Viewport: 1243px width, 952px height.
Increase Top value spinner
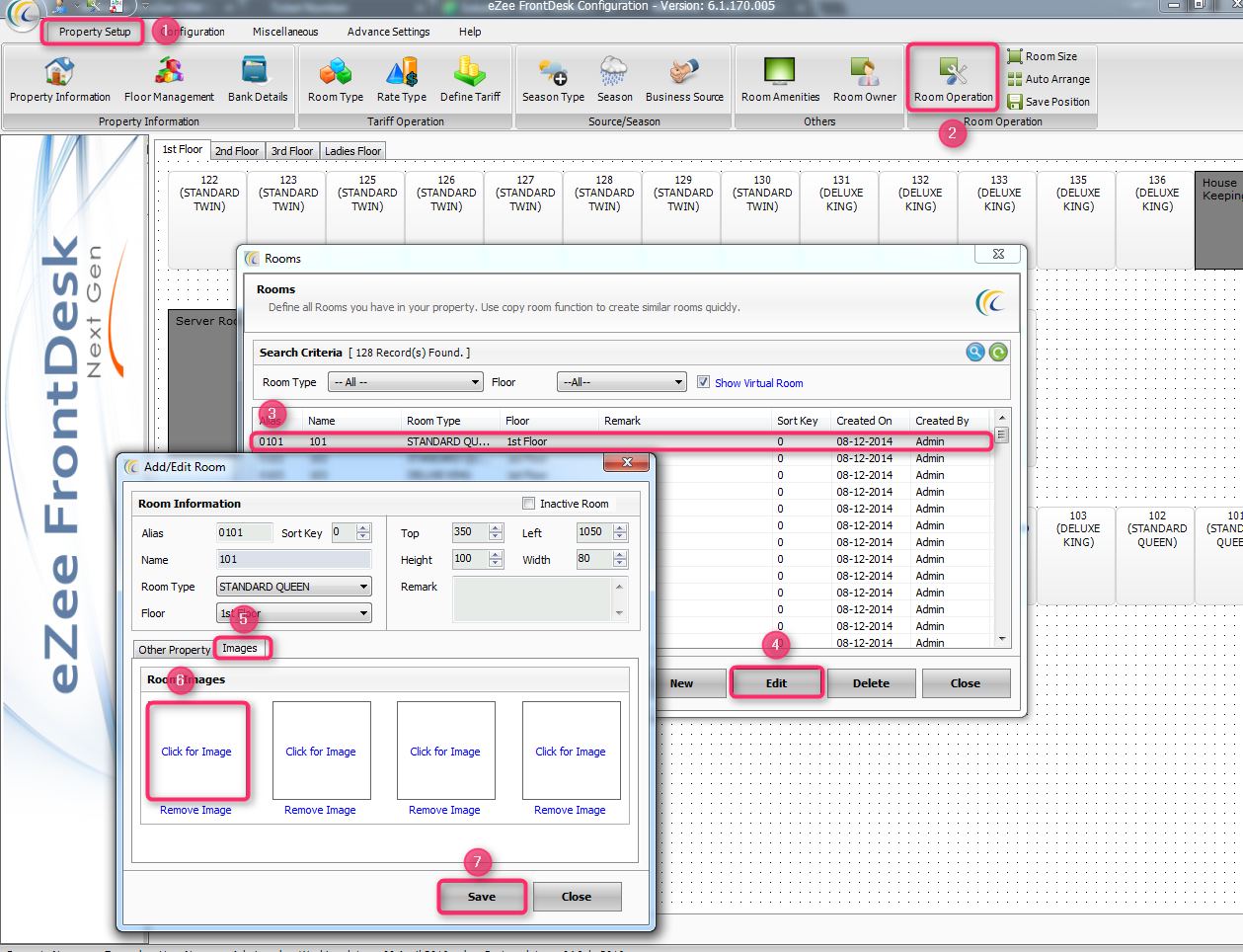[x=496, y=528]
